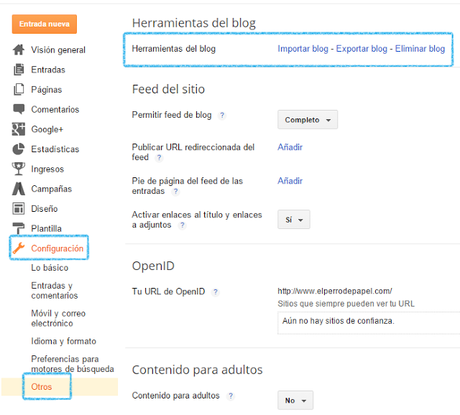The width and height of the screenshot is (460, 415).
Task: Open Diseño section
Action: [x=44, y=209]
